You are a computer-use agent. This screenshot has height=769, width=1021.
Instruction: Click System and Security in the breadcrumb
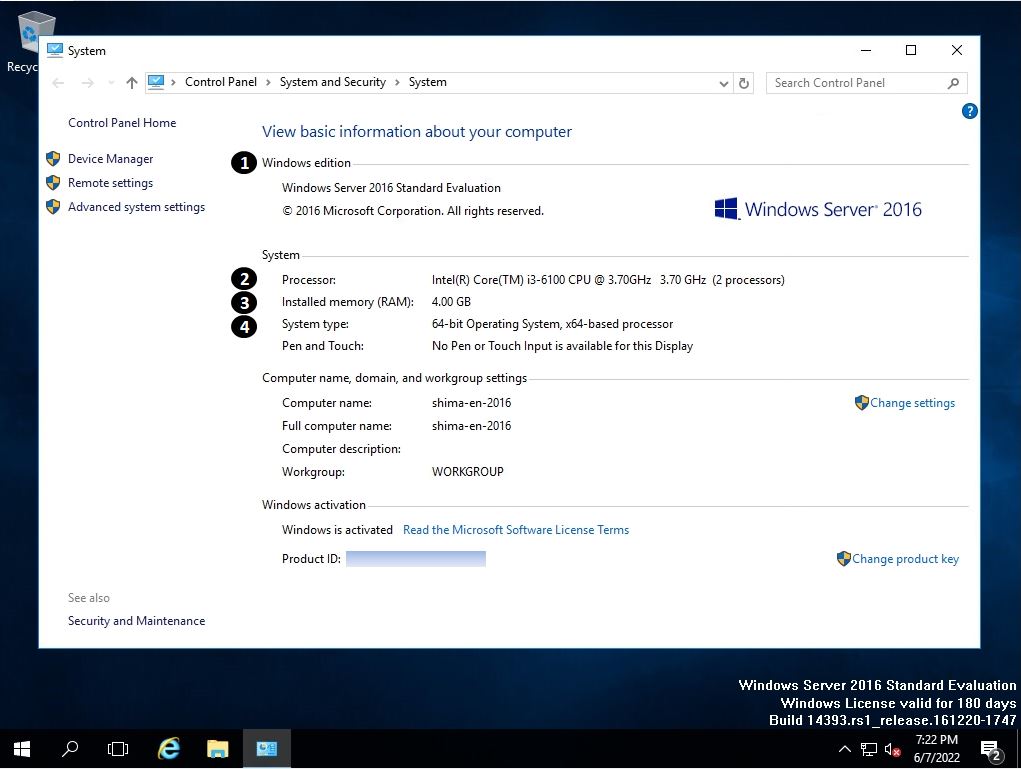coord(333,82)
